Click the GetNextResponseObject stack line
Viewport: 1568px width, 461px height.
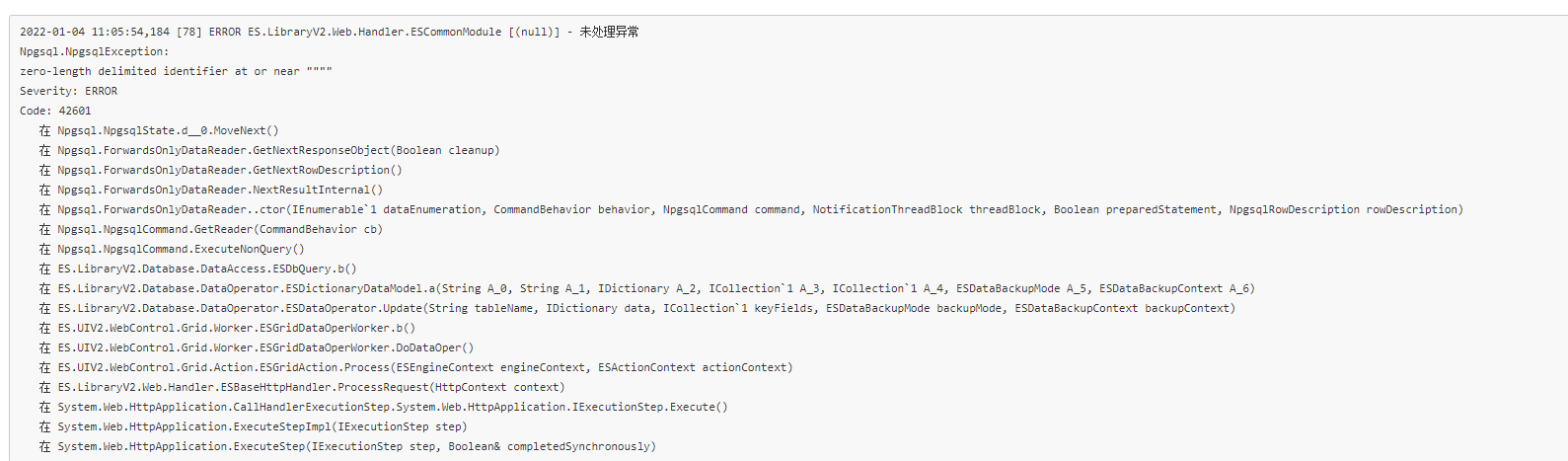point(269,150)
